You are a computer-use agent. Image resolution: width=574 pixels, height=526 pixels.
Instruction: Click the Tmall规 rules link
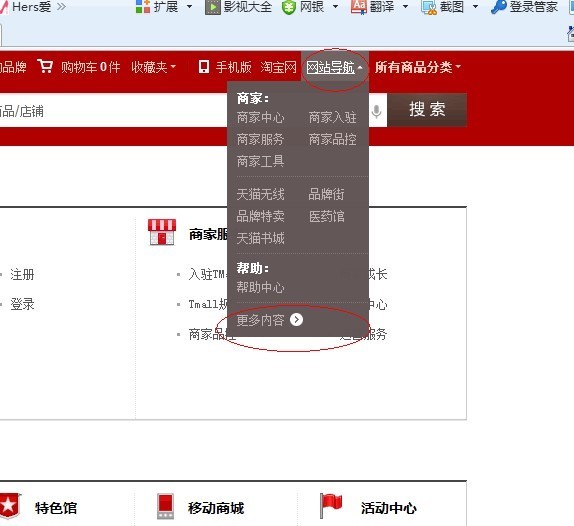pos(208,304)
